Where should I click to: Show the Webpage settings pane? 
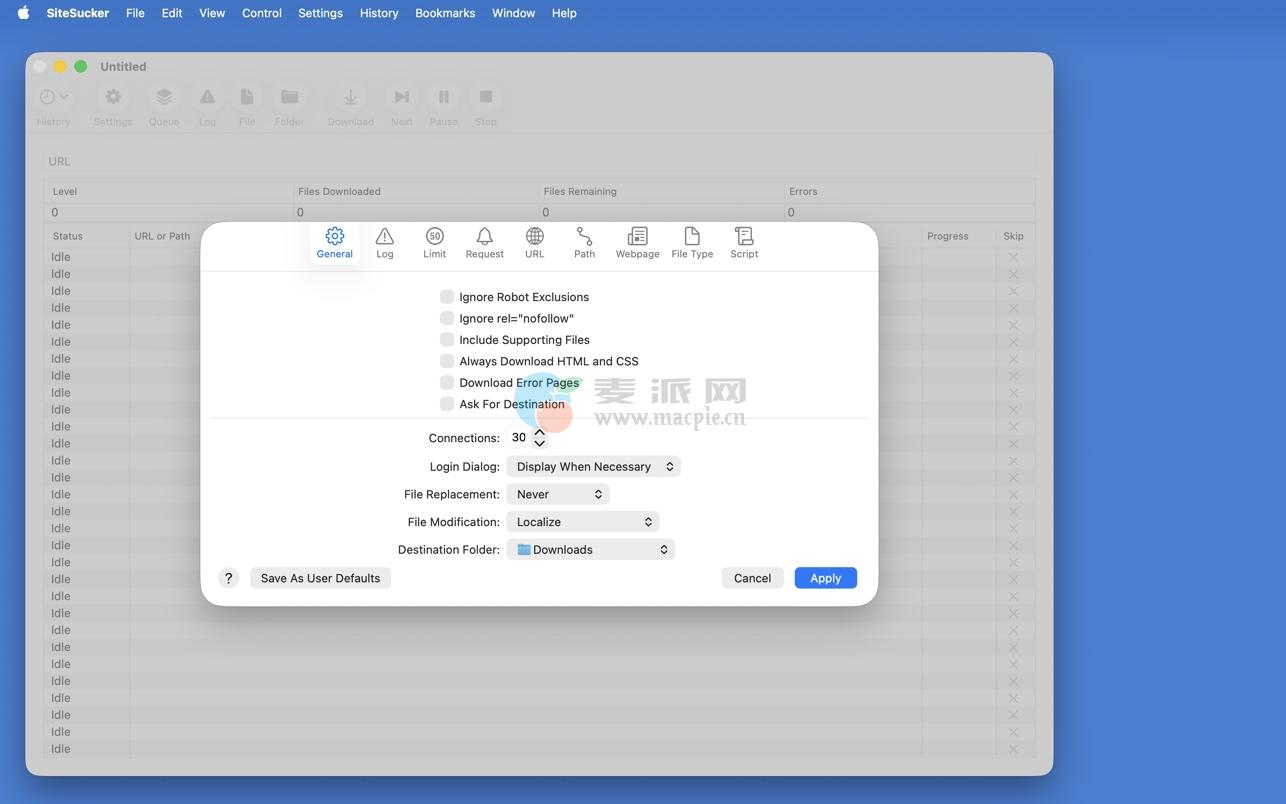pyautogui.click(x=637, y=242)
